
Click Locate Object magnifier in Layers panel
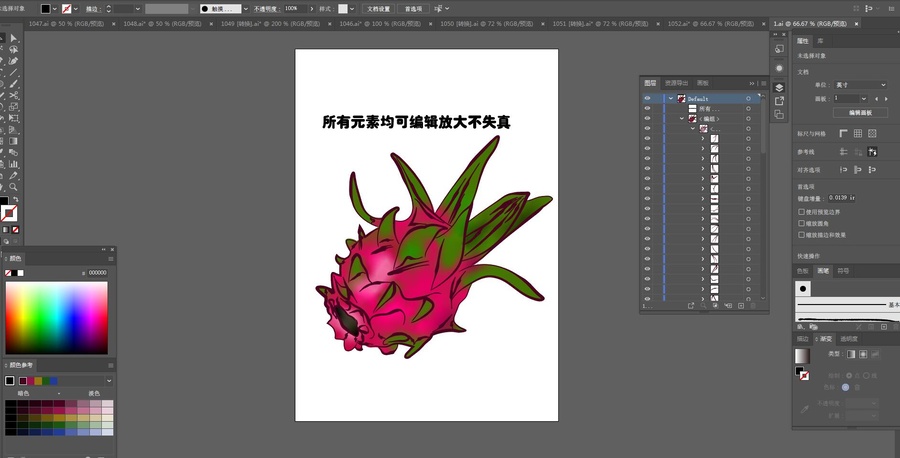click(x=703, y=306)
